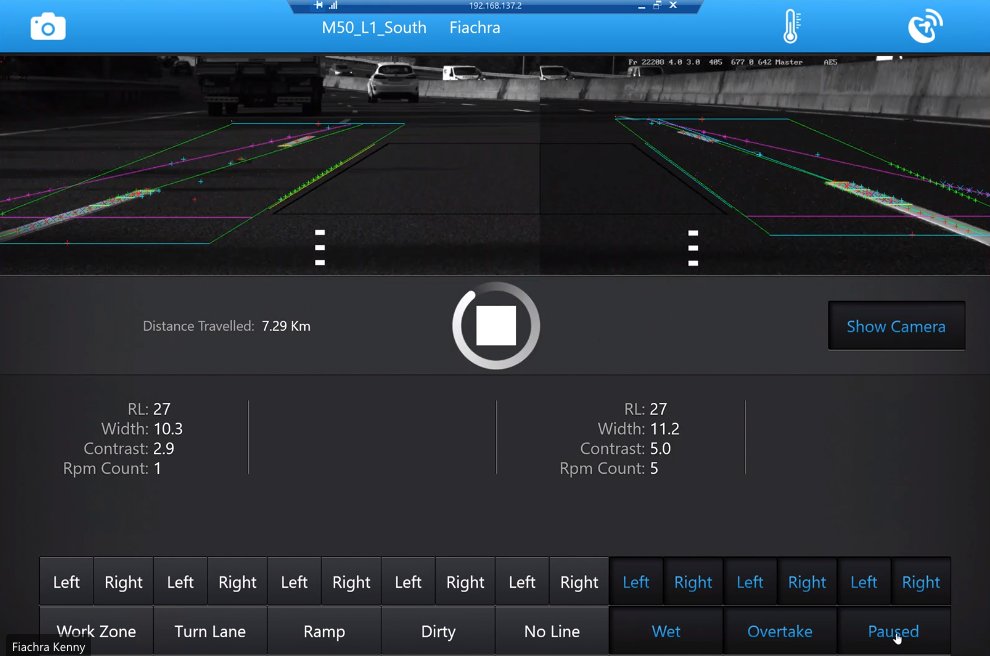Click the Distance Travelled 7.29 Km value

286,326
